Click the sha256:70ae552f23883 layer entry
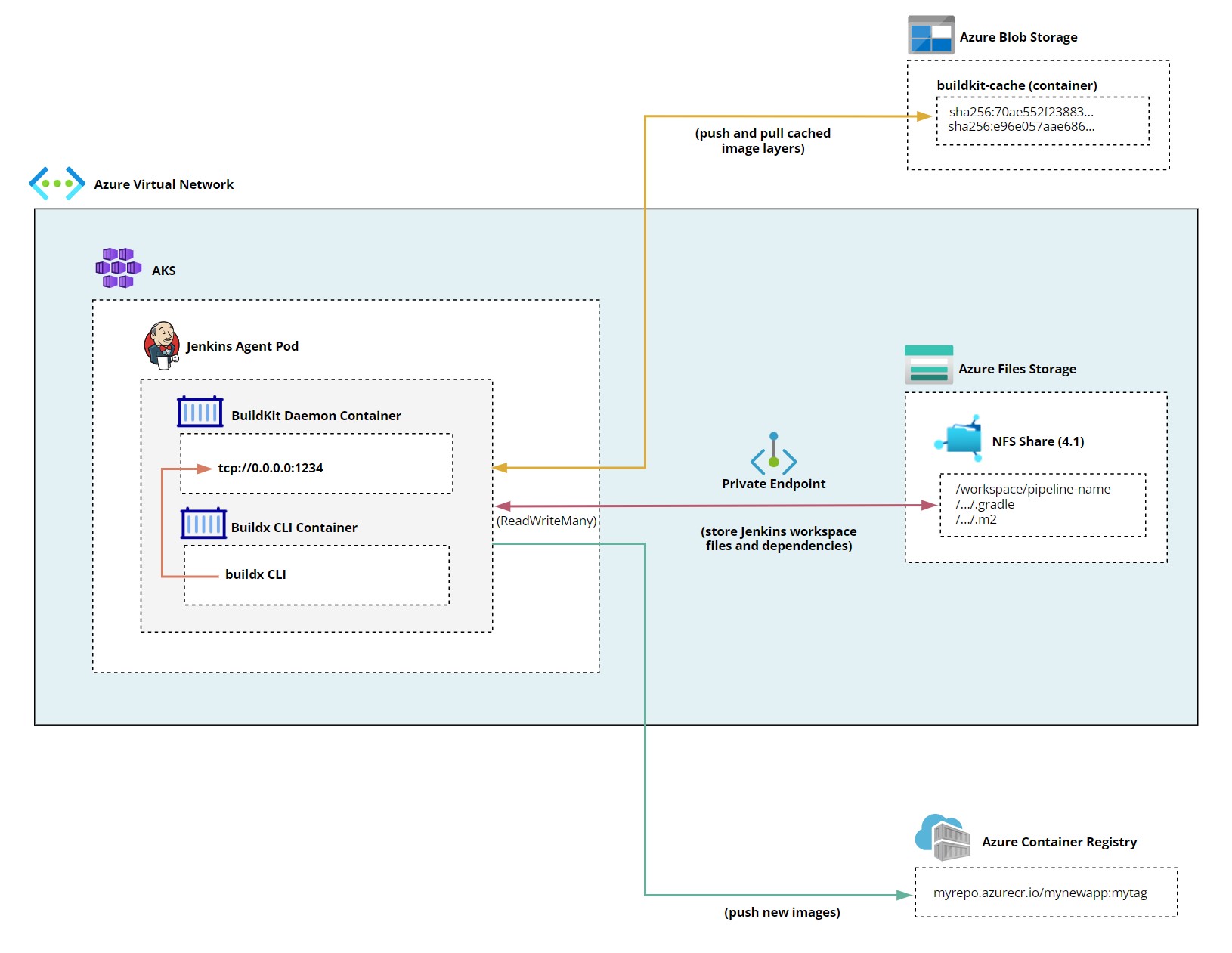Image resolution: width=1232 pixels, height=953 pixels. tap(1020, 112)
